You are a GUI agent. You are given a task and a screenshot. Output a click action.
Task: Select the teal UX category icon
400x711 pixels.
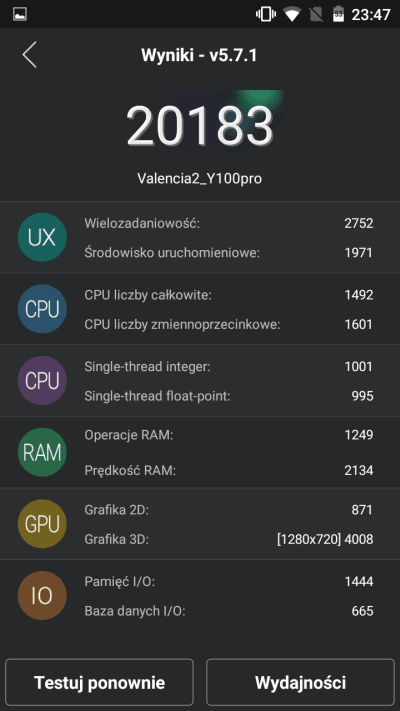coord(42,237)
